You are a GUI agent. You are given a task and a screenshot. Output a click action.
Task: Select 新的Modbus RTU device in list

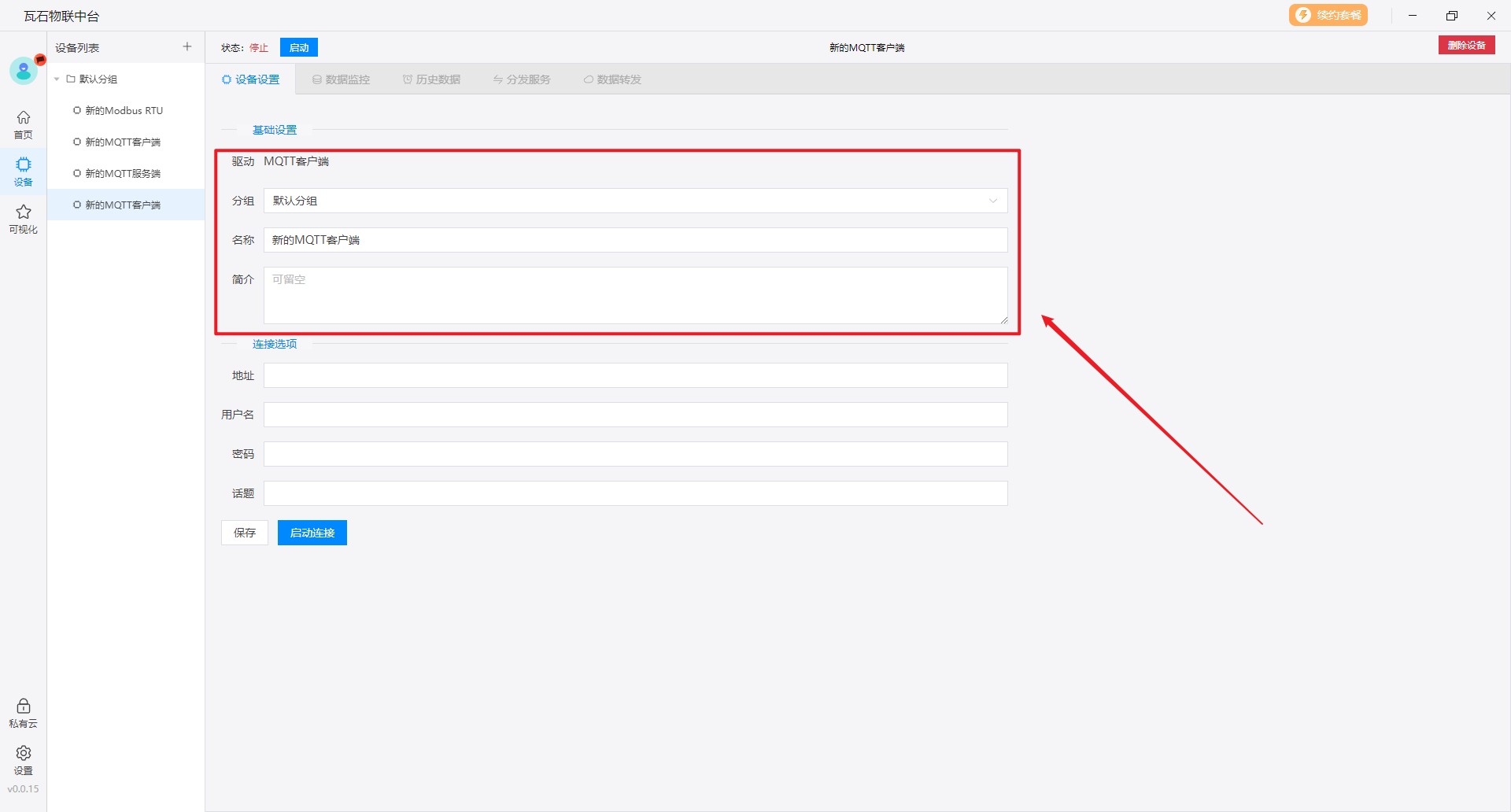[124, 111]
